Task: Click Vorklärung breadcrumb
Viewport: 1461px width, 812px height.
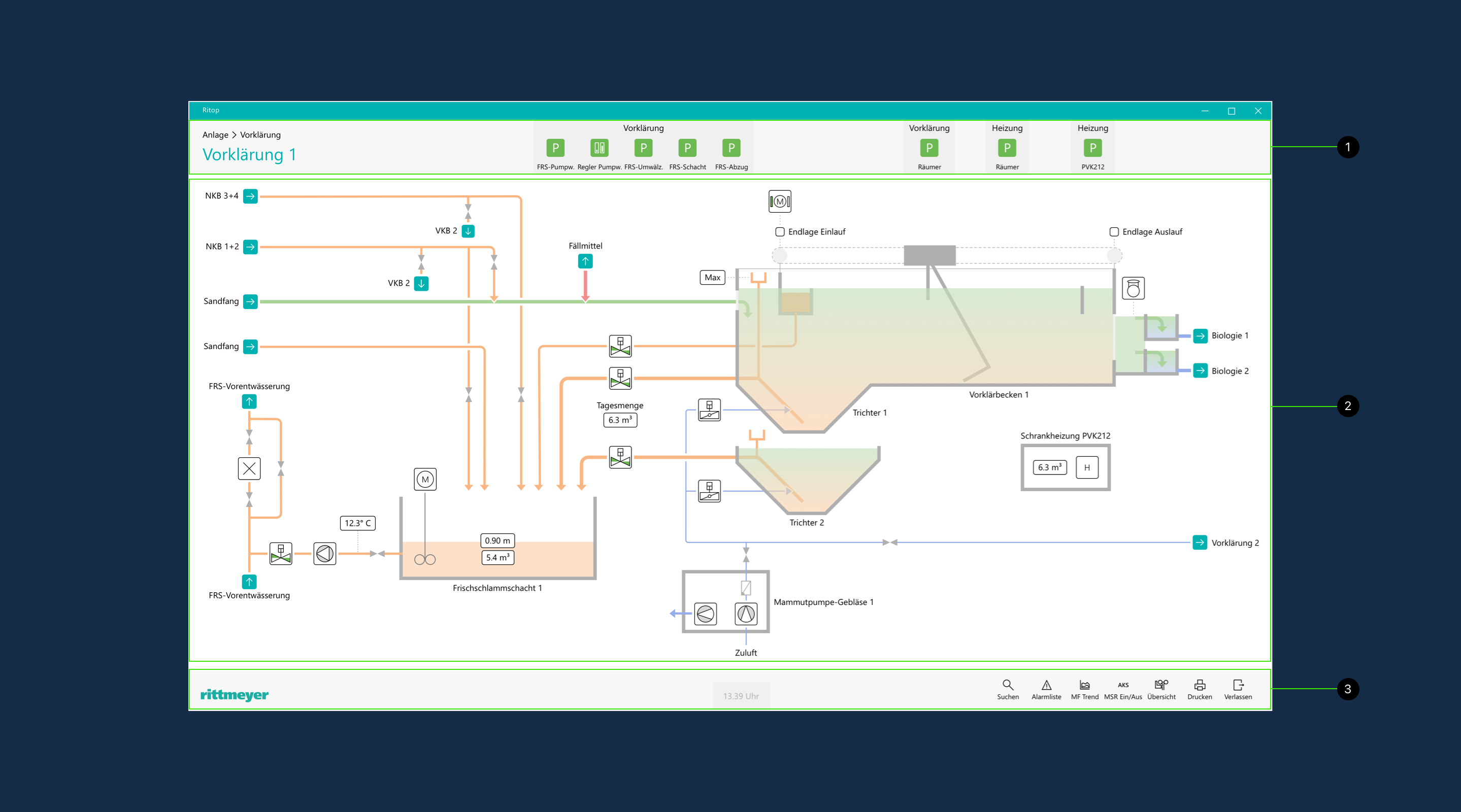Action: [x=260, y=135]
